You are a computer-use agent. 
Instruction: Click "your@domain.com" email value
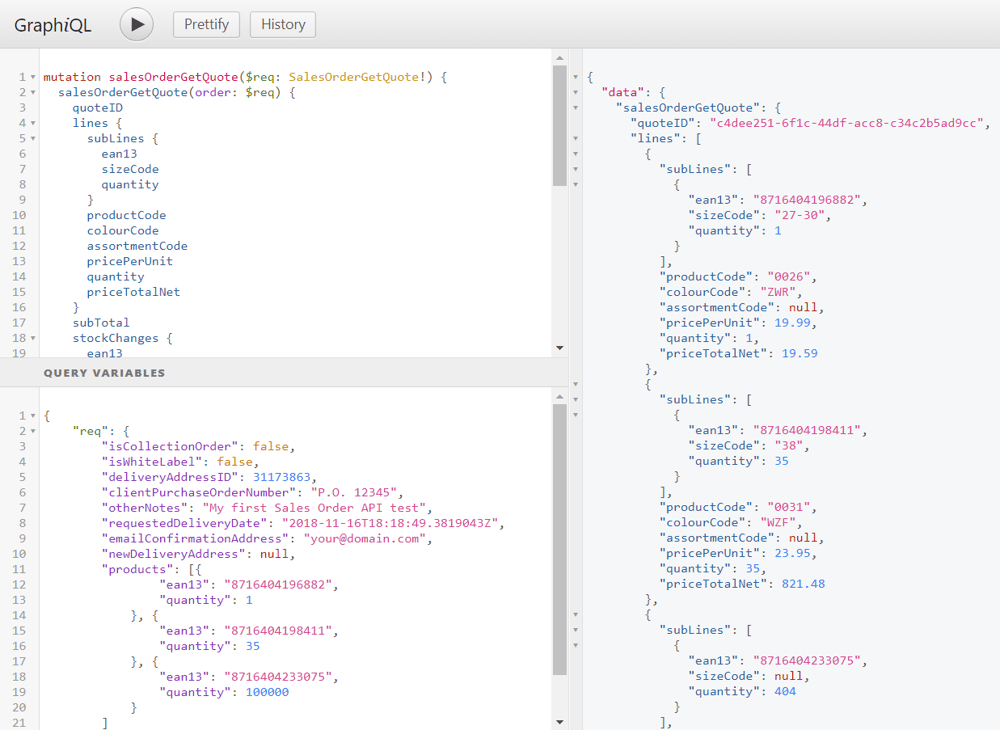[x=365, y=539]
